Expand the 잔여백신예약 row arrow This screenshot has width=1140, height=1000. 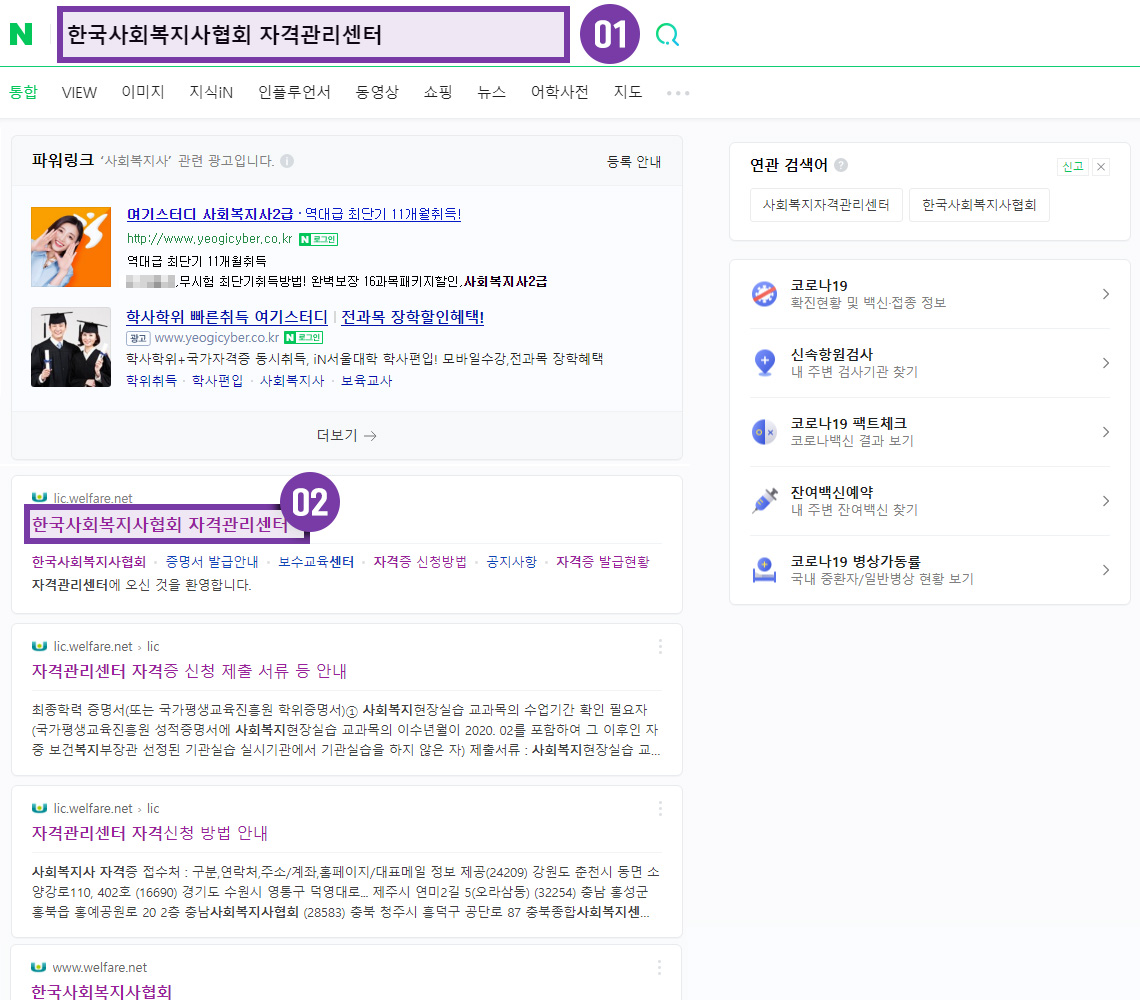pos(1105,501)
